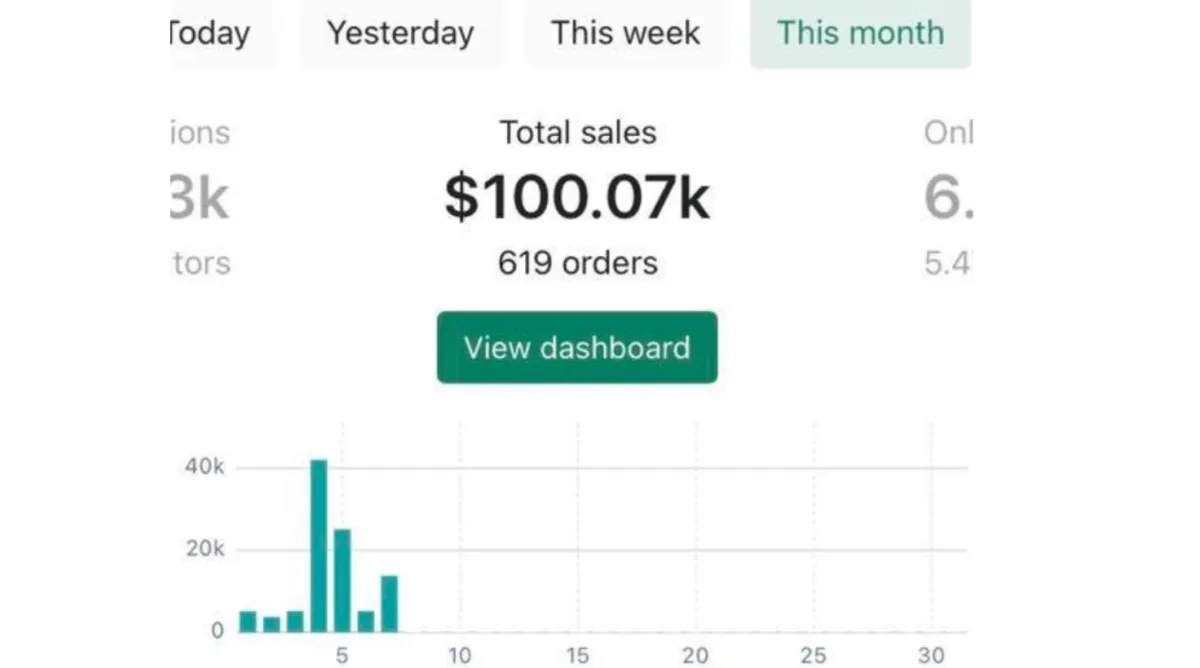Click the 40k y-axis label
The height and width of the screenshot is (668, 1200).
click(x=205, y=467)
